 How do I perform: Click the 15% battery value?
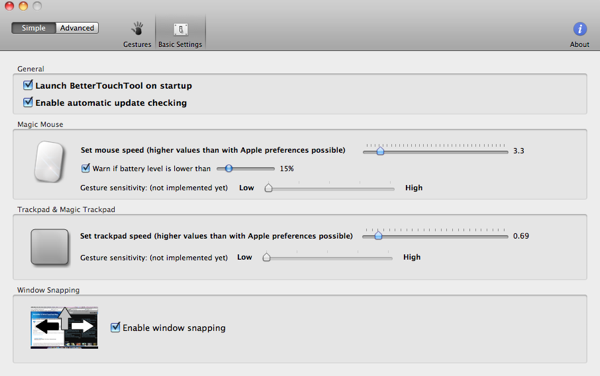point(287,168)
